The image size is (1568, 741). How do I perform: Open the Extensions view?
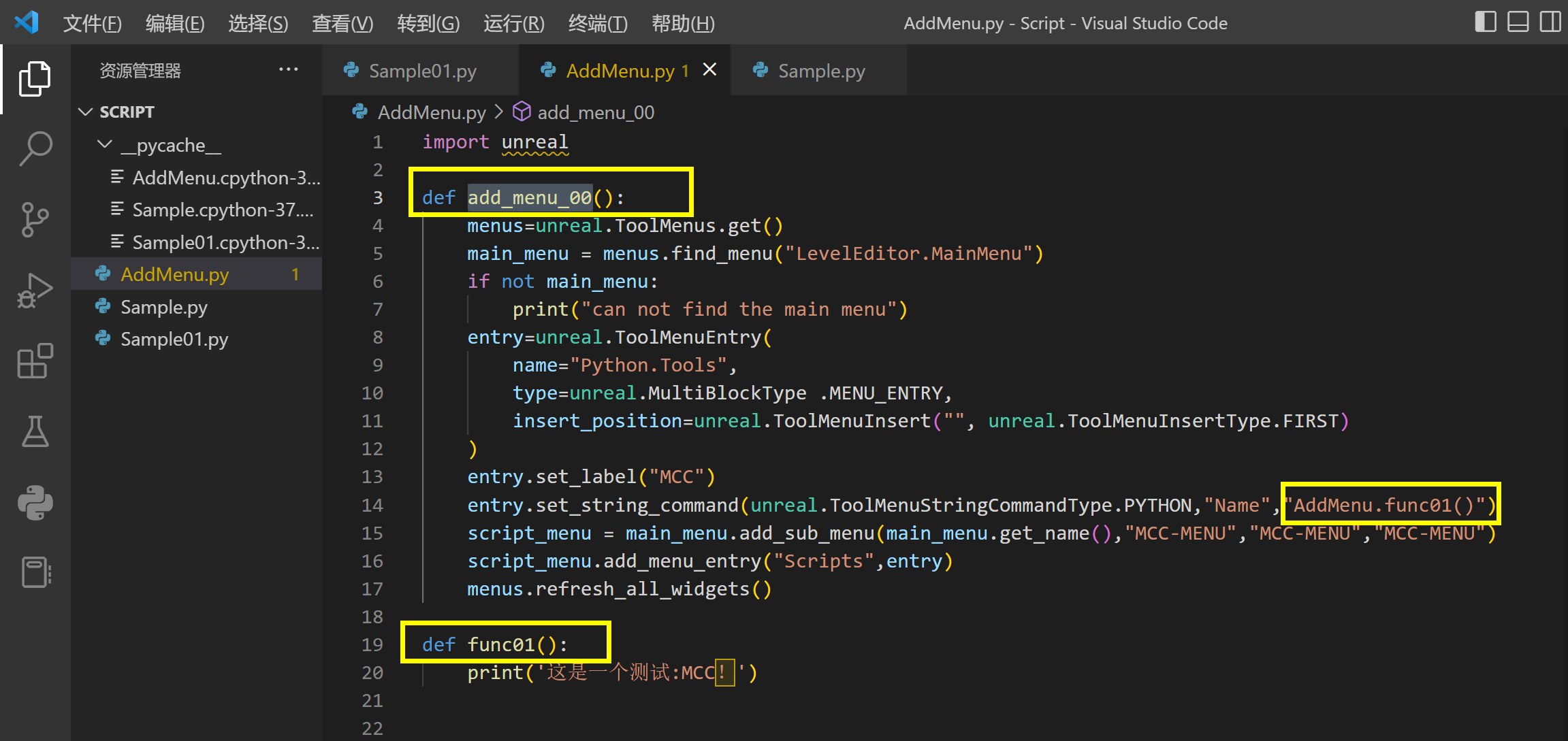pyautogui.click(x=35, y=361)
